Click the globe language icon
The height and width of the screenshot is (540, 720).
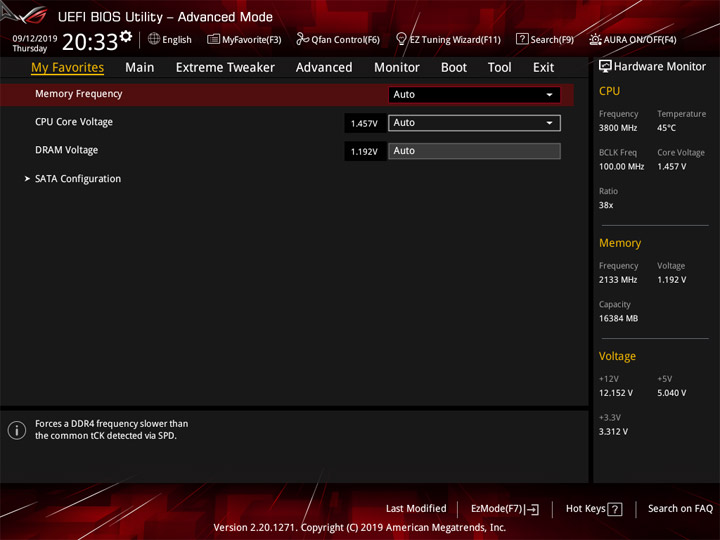pyautogui.click(x=154, y=39)
